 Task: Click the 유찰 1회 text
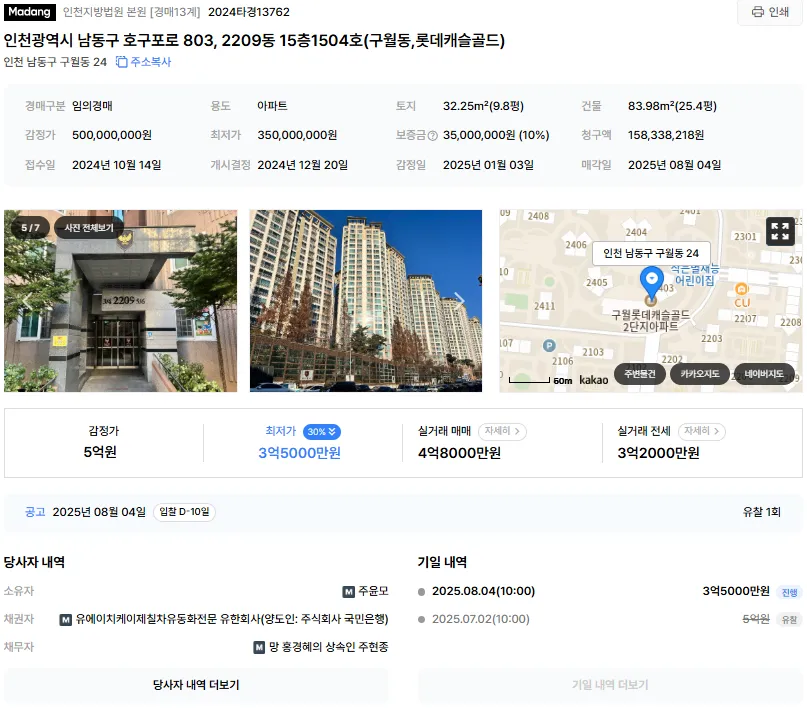761,512
